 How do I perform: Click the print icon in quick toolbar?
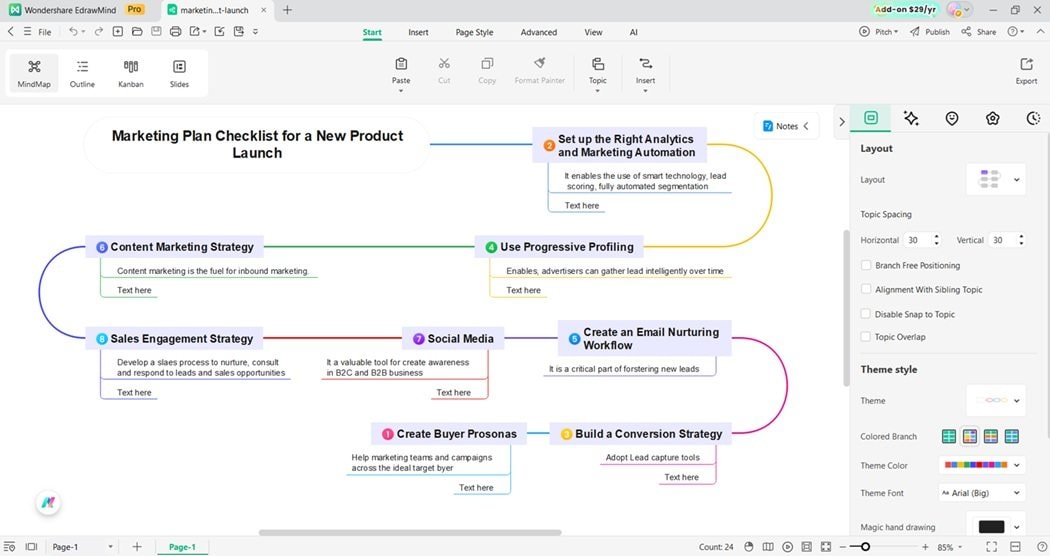[x=175, y=31]
